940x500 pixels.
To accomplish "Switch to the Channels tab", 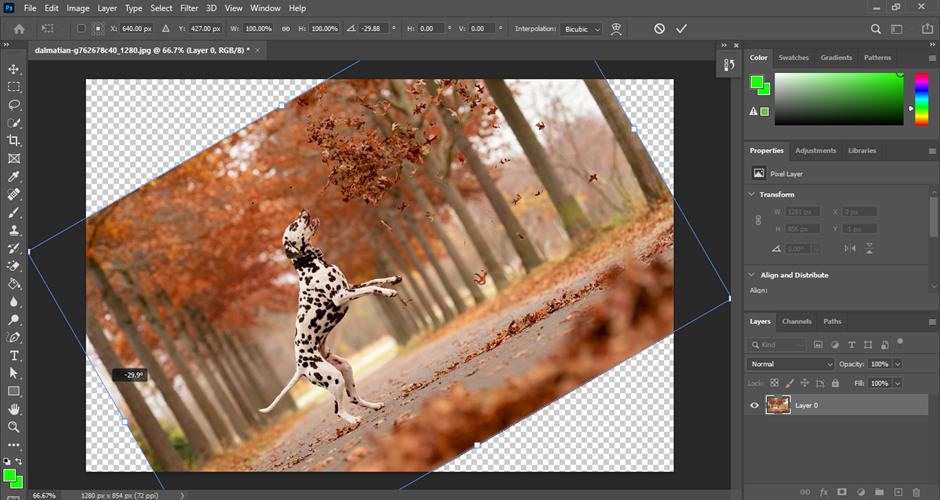I will (x=796, y=321).
